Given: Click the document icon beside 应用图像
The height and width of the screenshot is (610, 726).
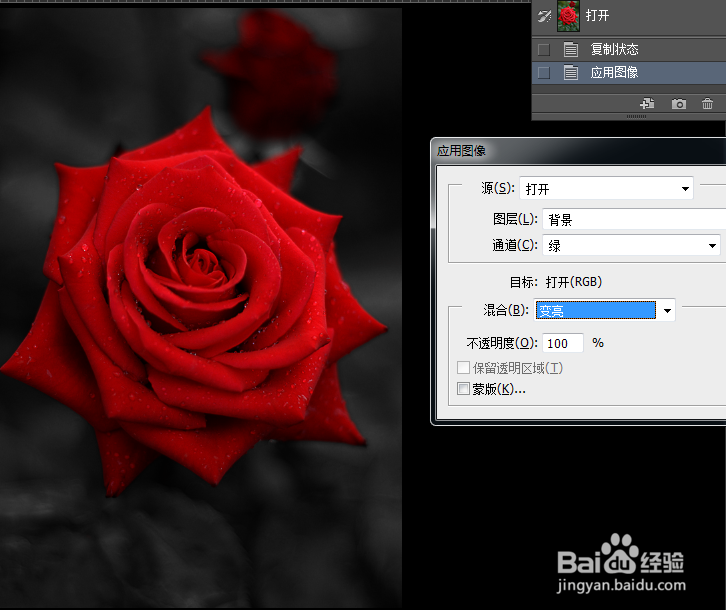Looking at the screenshot, I should (571, 73).
